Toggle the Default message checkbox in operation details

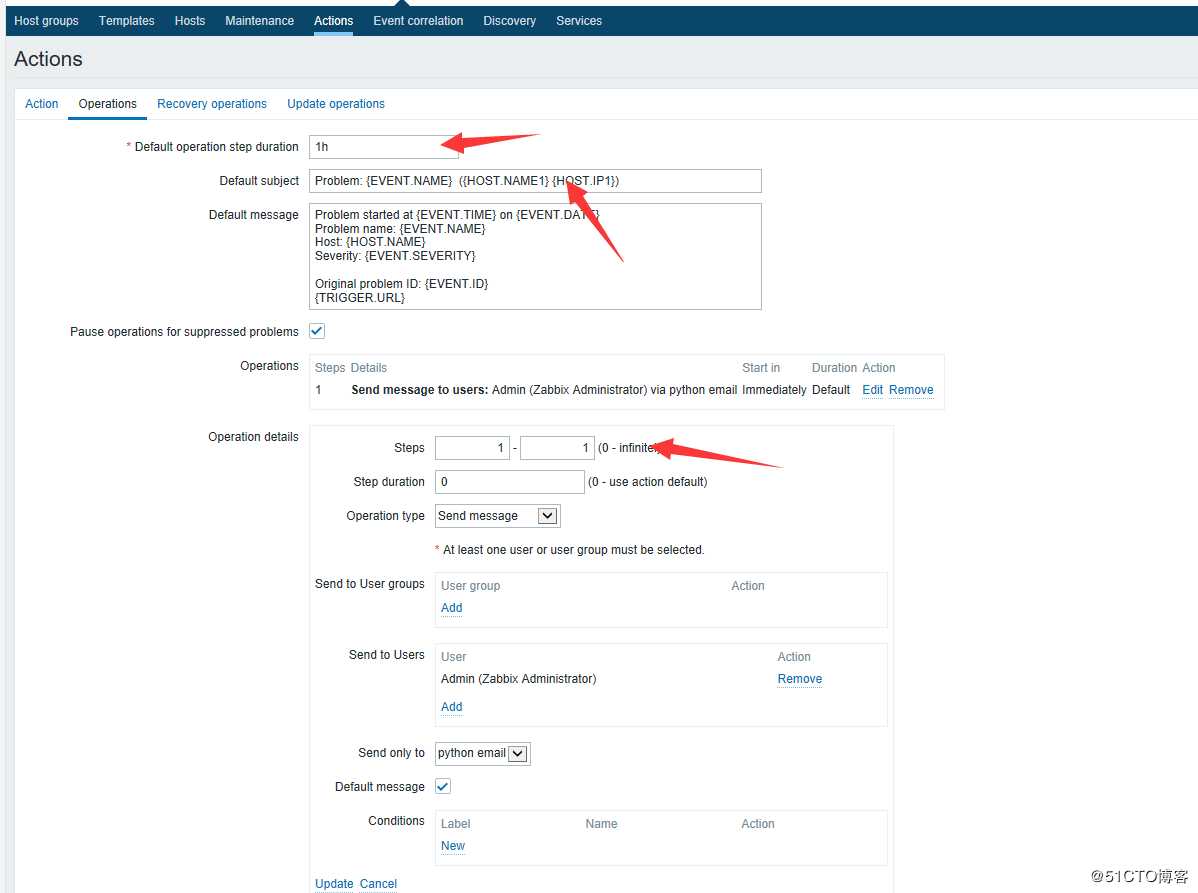tap(442, 786)
